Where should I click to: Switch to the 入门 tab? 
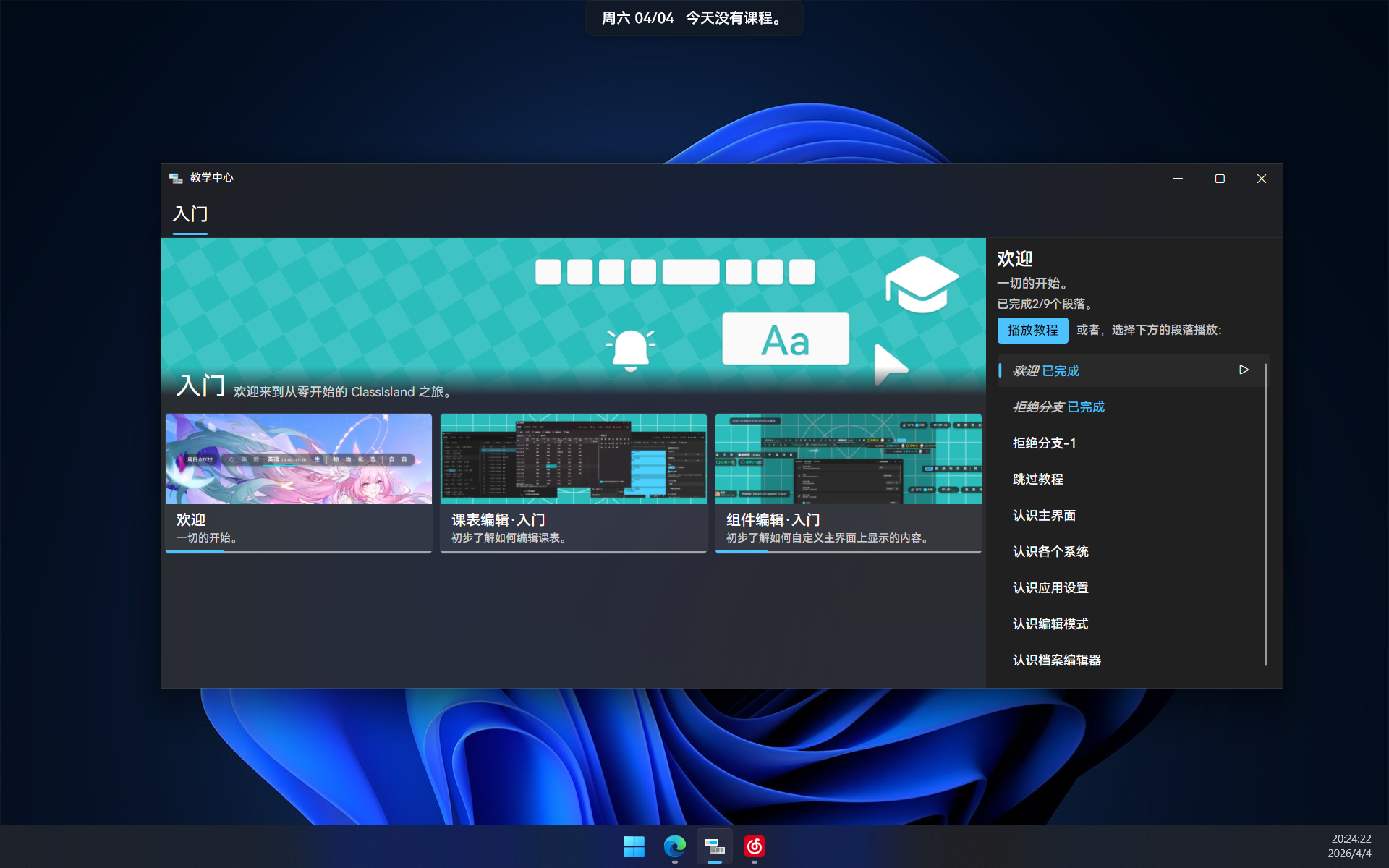point(190,215)
